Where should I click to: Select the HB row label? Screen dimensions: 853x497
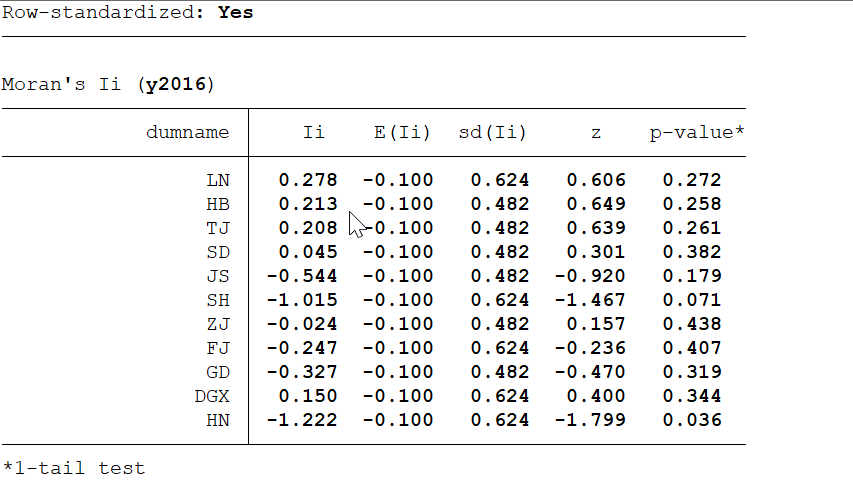tap(218, 204)
